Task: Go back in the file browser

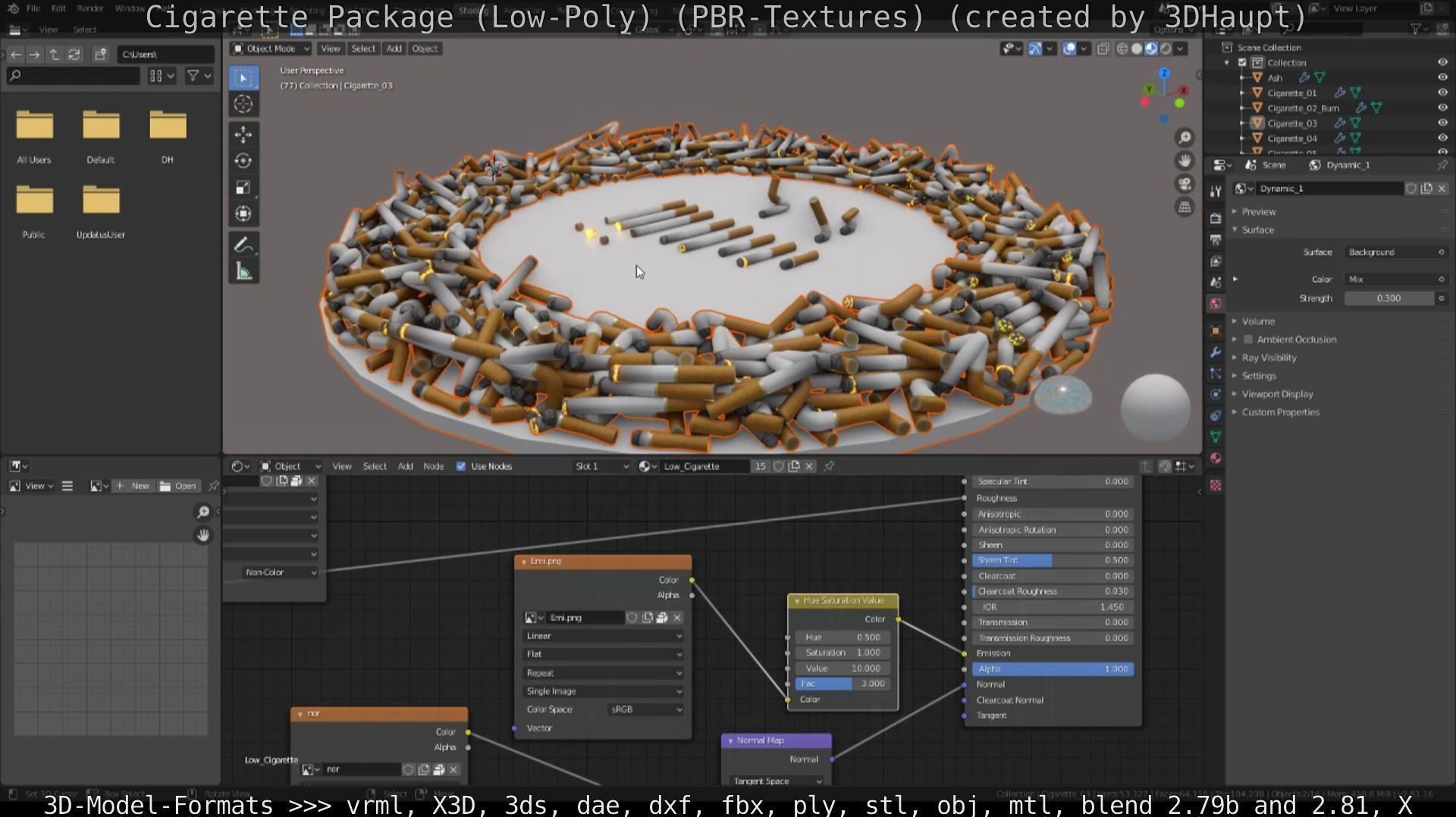Action: coord(16,55)
